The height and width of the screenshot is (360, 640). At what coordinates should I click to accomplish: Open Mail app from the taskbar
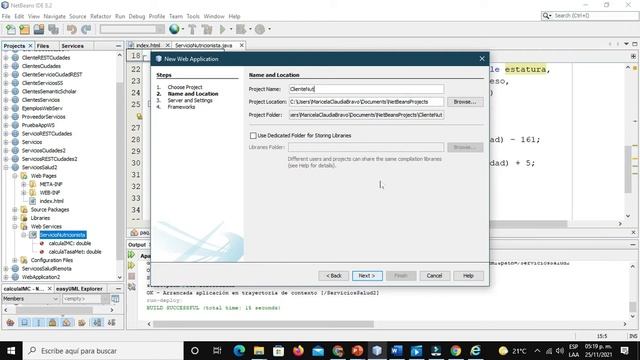click(318, 351)
